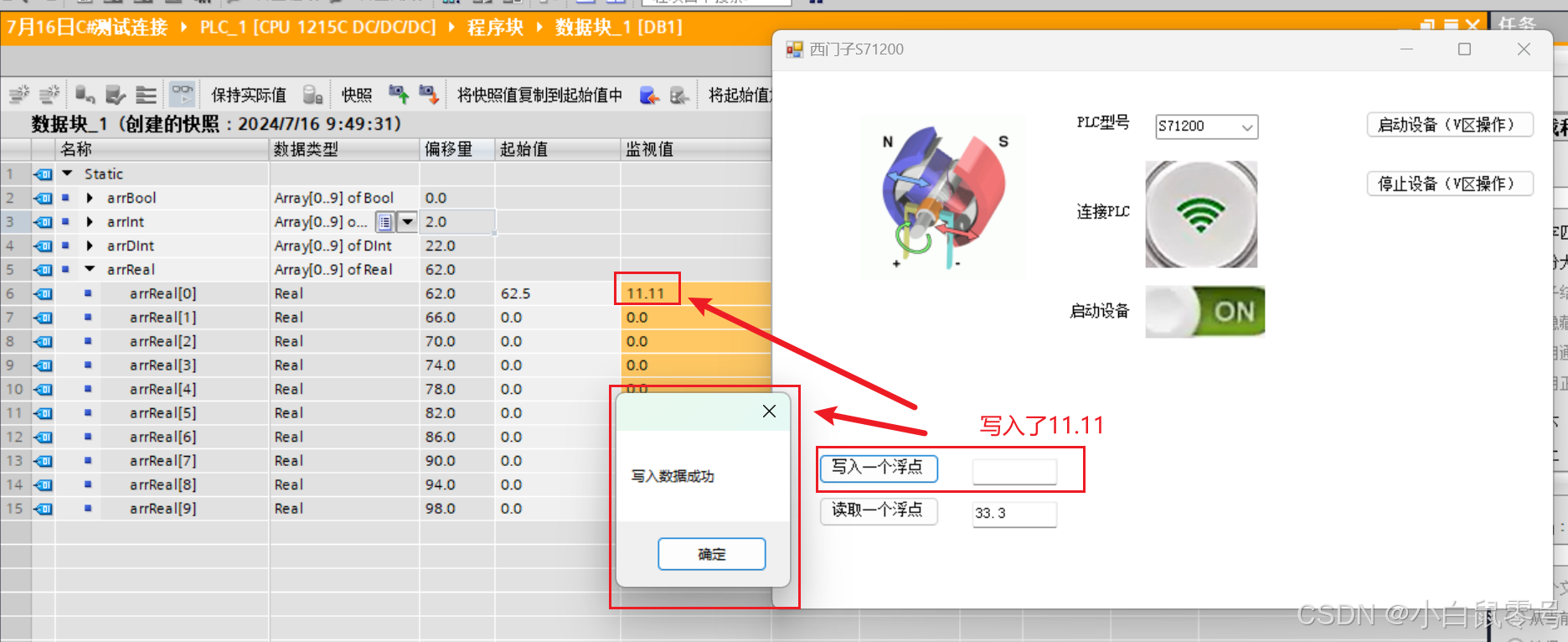Click the second add-row toolbar icon

50,94
